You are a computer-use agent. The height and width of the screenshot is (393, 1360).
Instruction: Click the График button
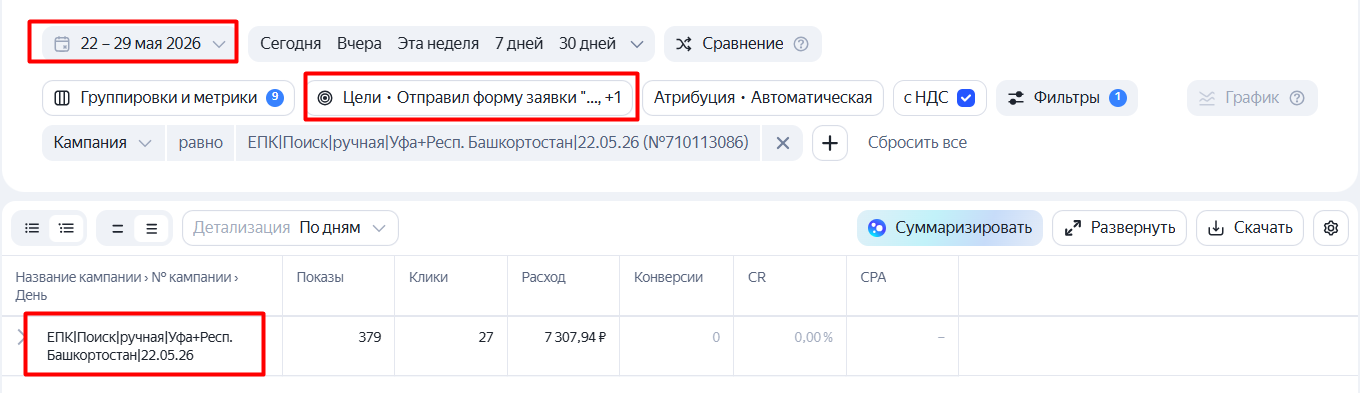point(1252,98)
